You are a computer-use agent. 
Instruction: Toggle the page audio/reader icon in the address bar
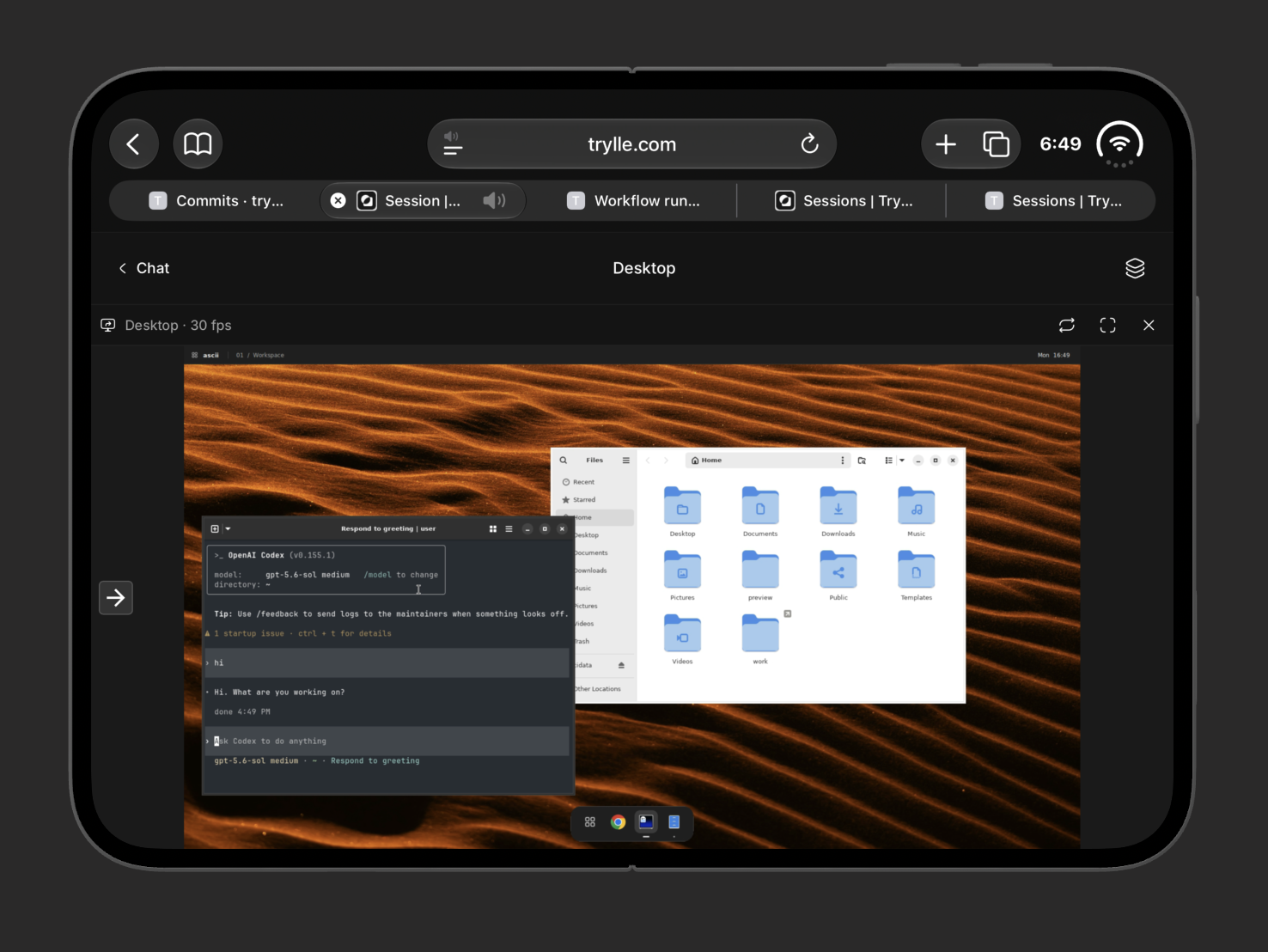point(453,143)
